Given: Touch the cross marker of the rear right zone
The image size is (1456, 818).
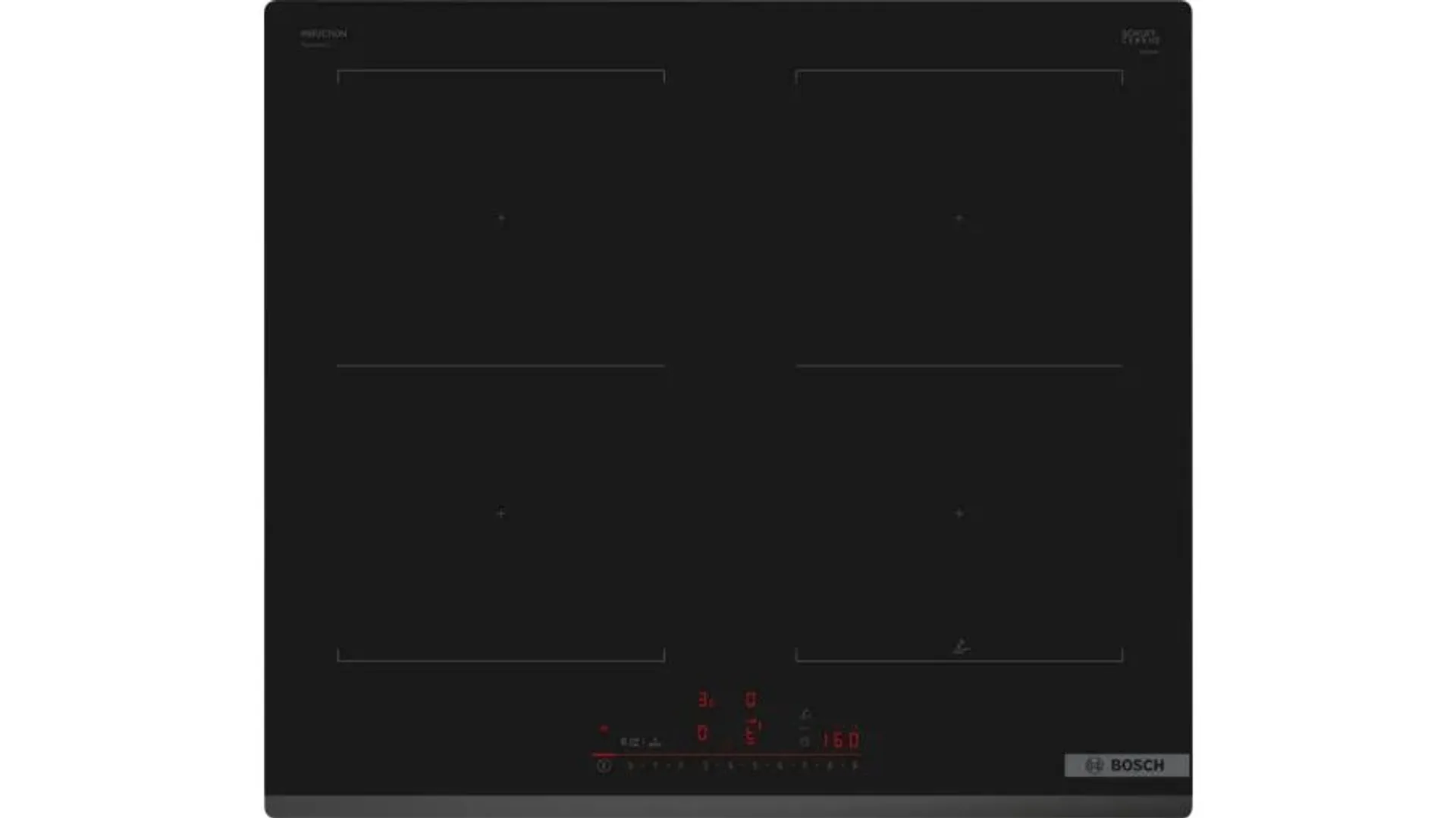Looking at the screenshot, I should 959,218.
